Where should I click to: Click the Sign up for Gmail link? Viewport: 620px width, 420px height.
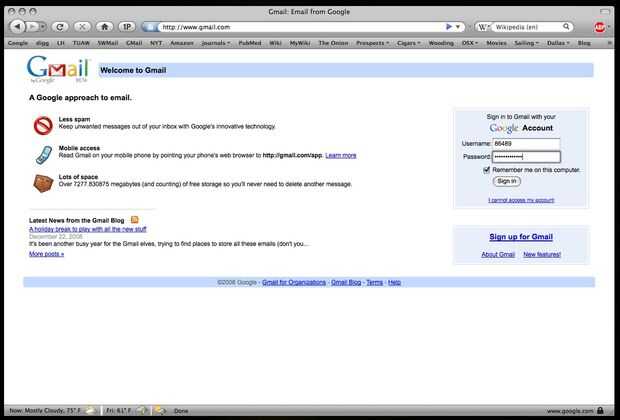click(521, 237)
